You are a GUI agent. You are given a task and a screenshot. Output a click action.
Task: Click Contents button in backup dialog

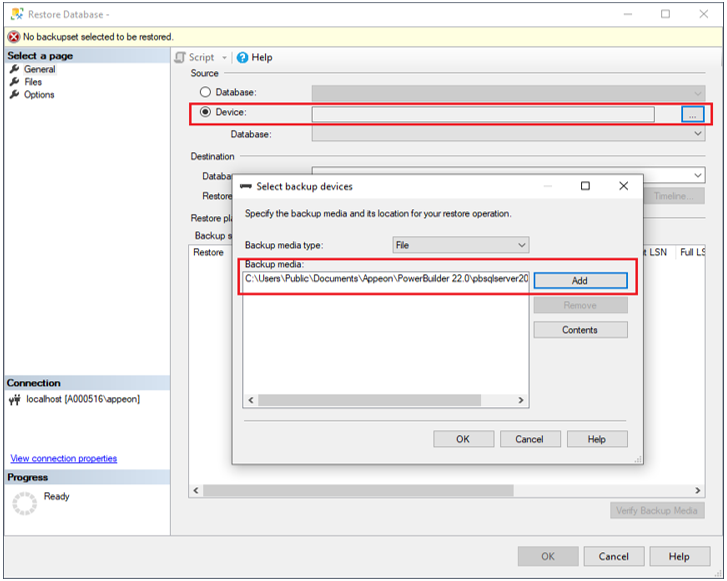[580, 330]
